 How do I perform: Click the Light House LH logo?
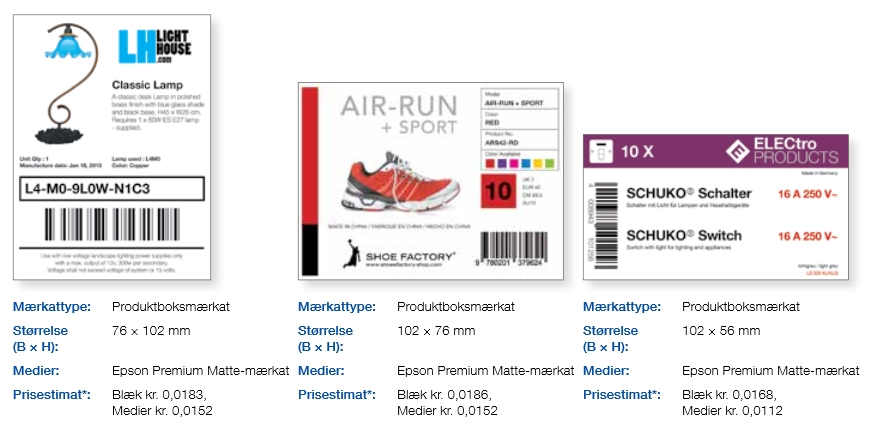tap(154, 46)
